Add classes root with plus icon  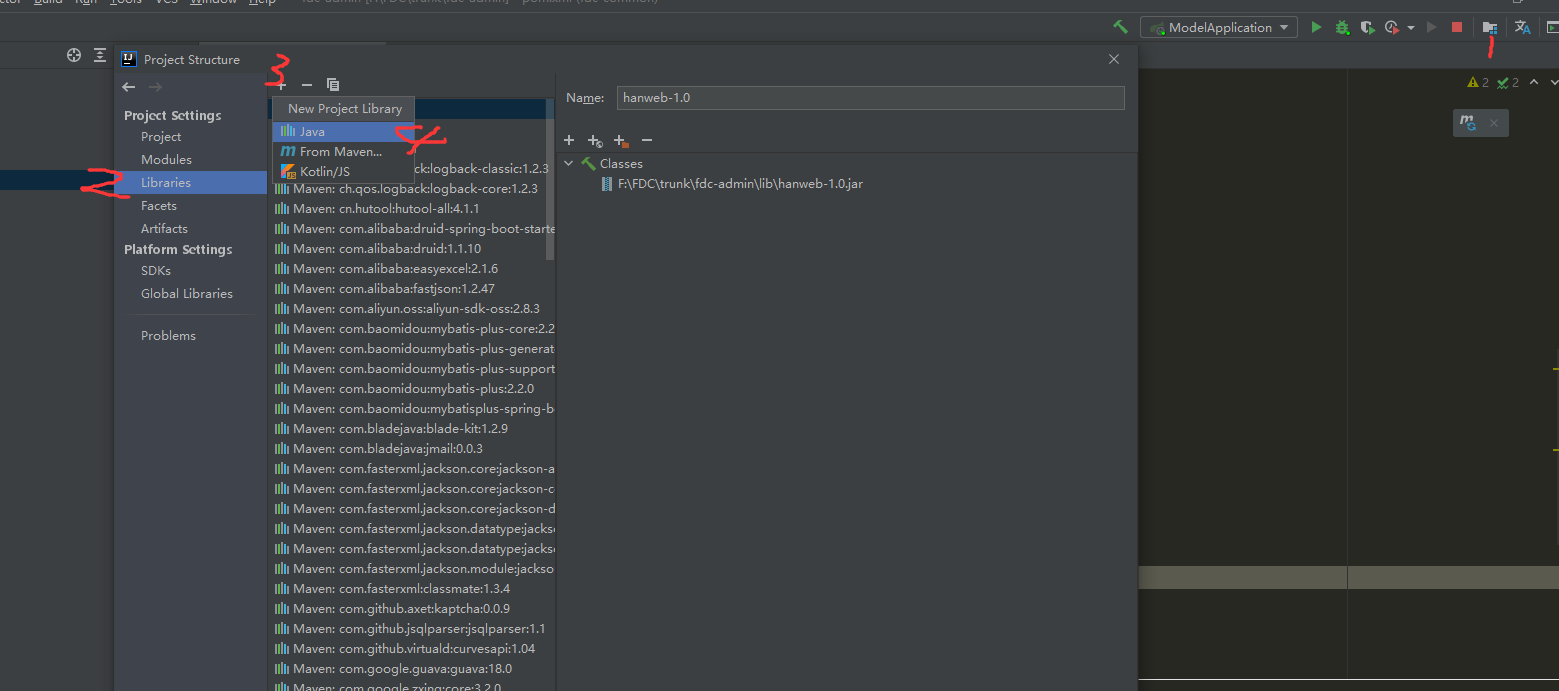click(569, 140)
